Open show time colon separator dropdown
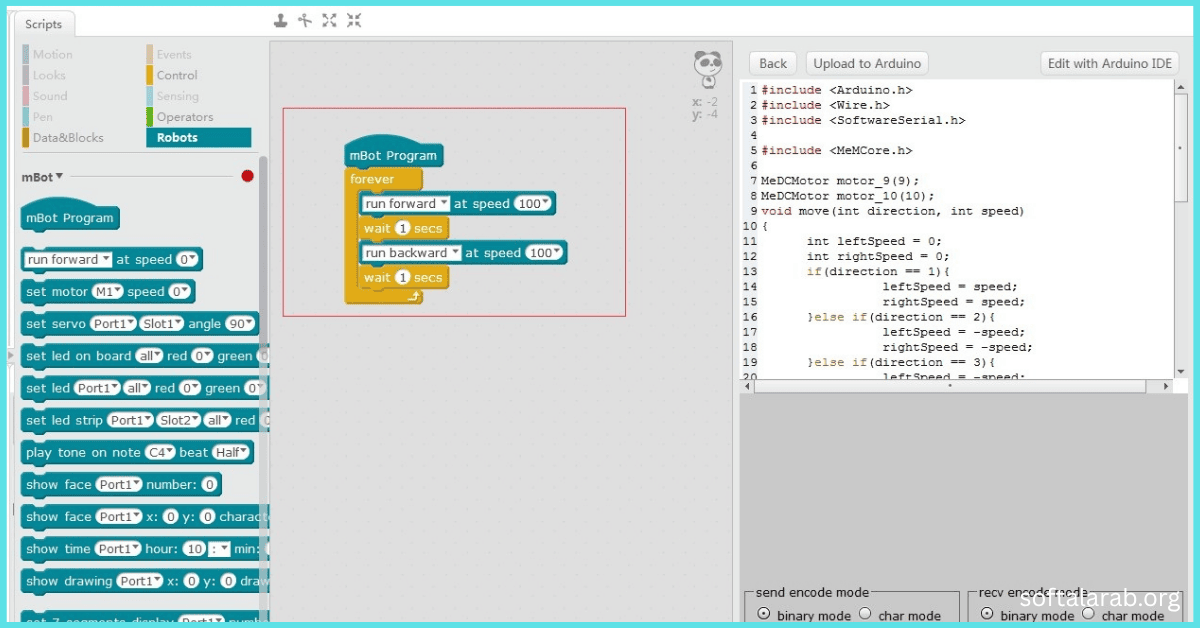This screenshot has height=628, width=1200. tap(220, 549)
